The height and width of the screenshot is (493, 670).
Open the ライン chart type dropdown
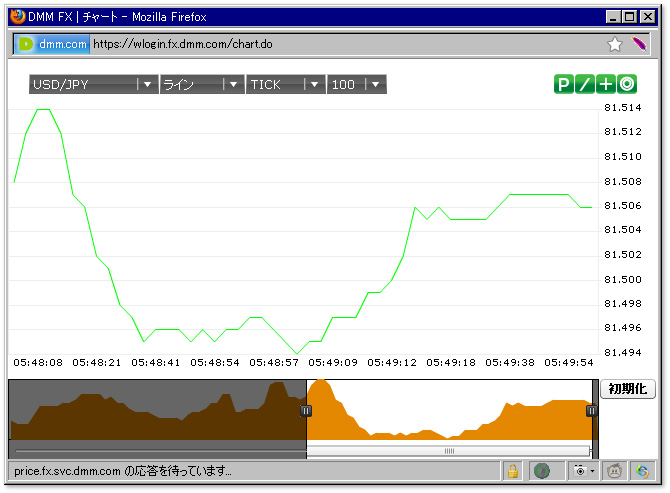[x=202, y=84]
